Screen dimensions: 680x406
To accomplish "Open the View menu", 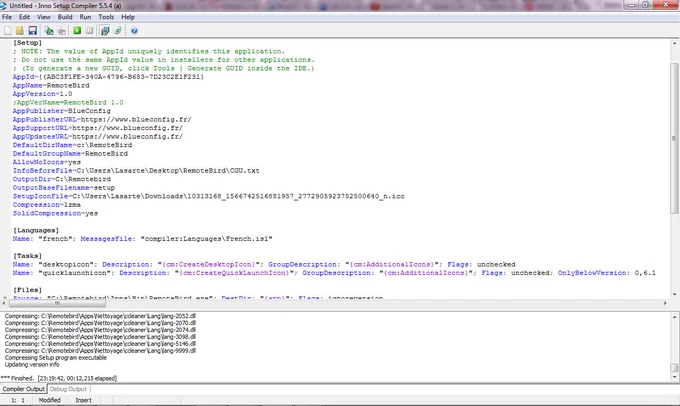I will 44,17.
